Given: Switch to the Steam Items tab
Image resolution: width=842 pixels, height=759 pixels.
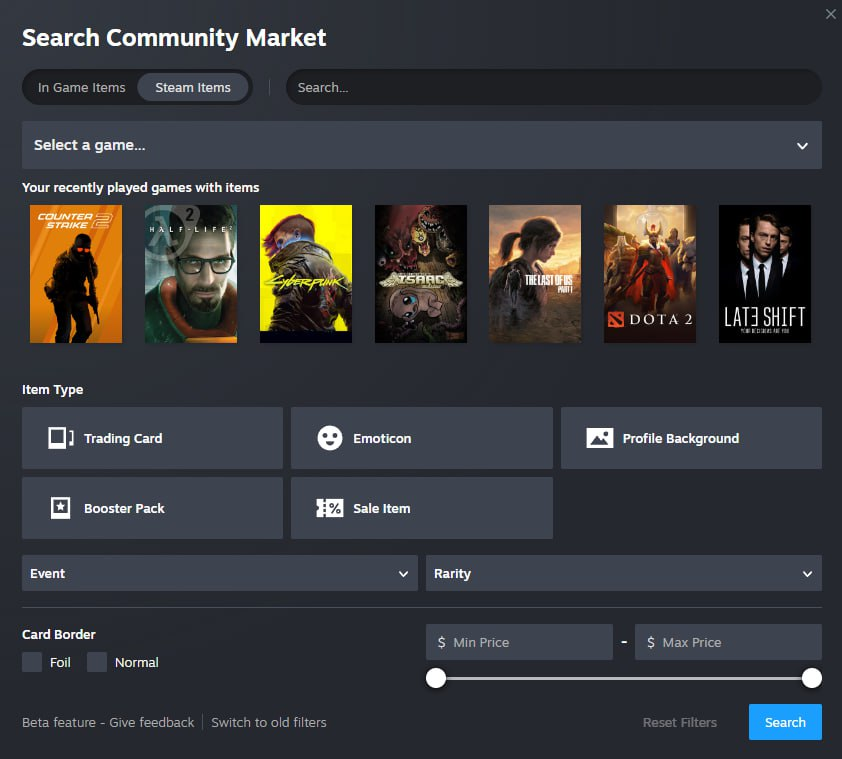Looking at the screenshot, I should [193, 88].
